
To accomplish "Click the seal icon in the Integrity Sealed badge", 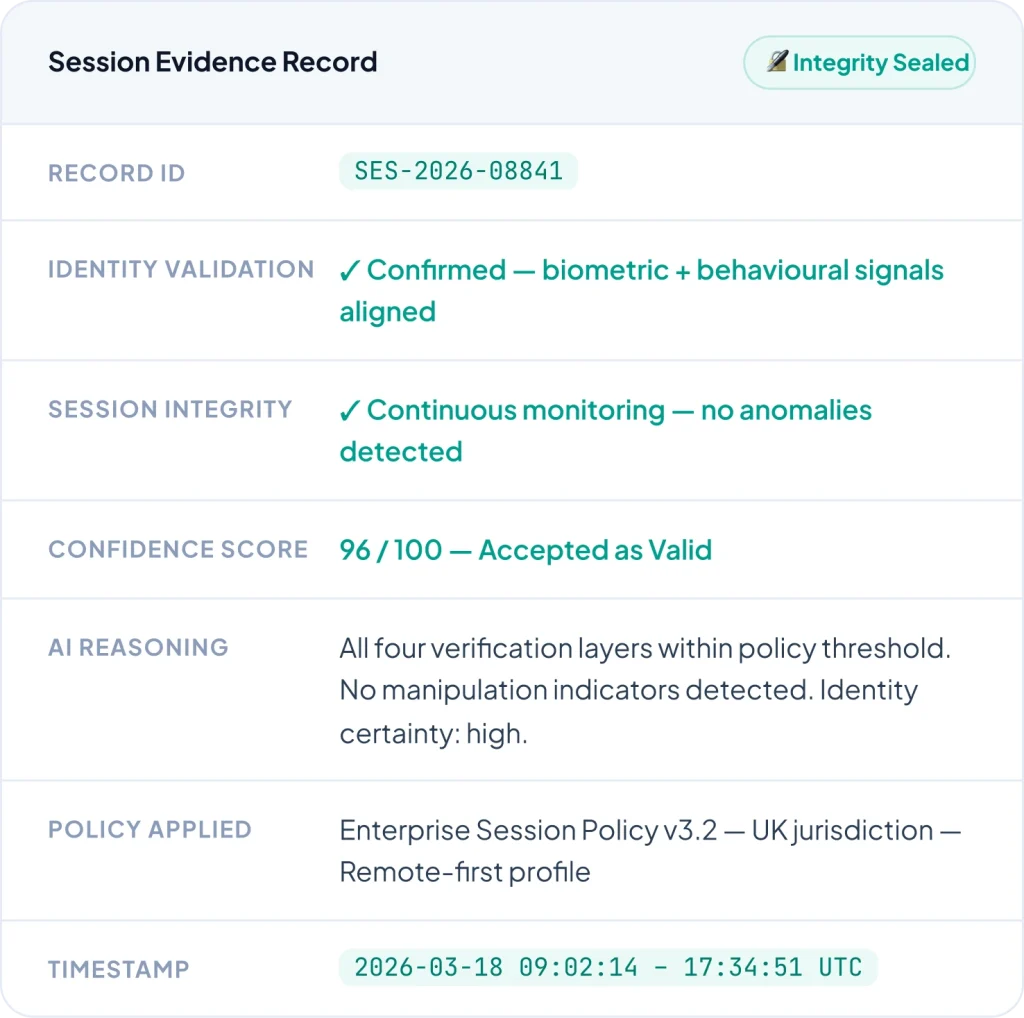I will 777,62.
